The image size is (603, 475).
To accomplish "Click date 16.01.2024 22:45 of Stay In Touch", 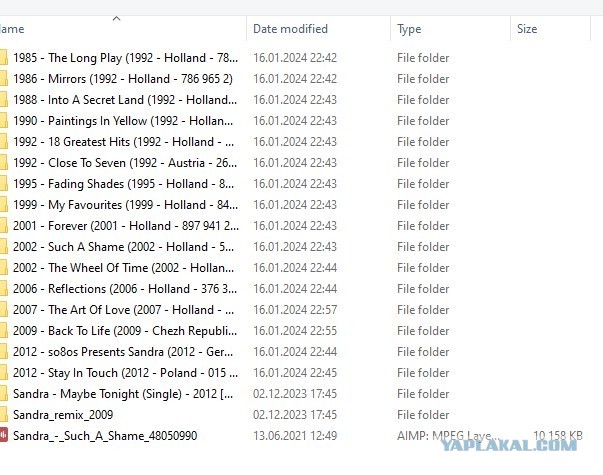I will [x=295, y=373].
